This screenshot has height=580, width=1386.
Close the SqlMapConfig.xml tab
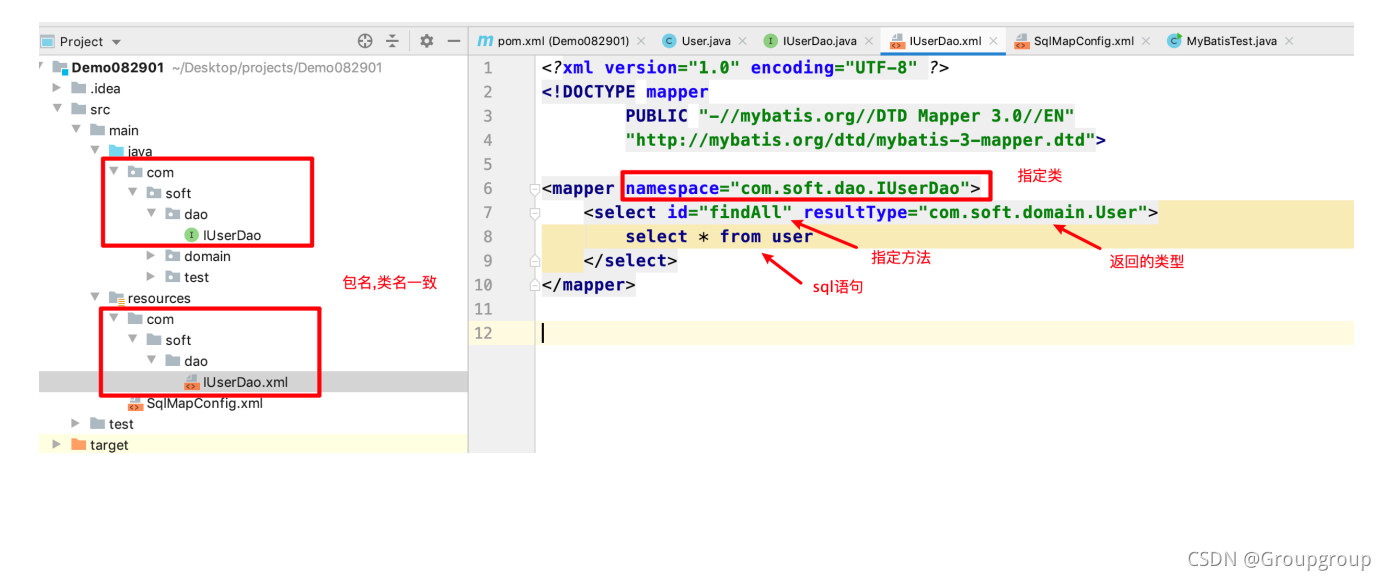pyautogui.click(x=1146, y=41)
